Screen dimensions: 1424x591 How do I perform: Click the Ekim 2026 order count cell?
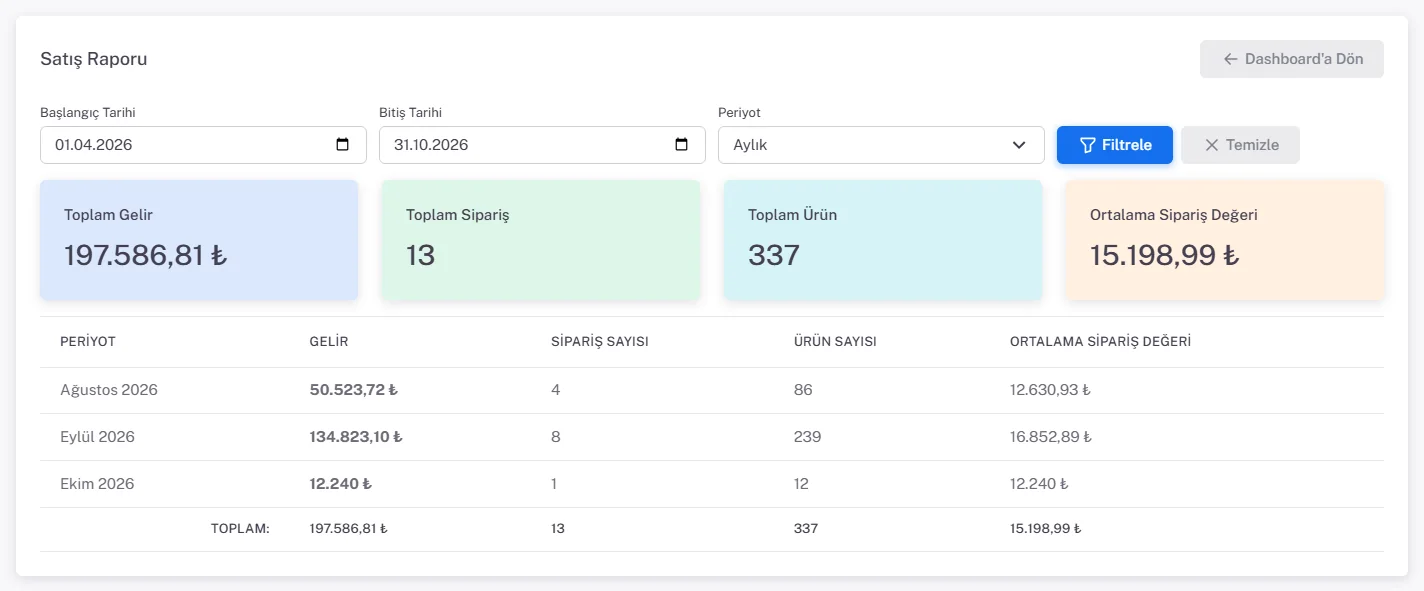(x=554, y=484)
